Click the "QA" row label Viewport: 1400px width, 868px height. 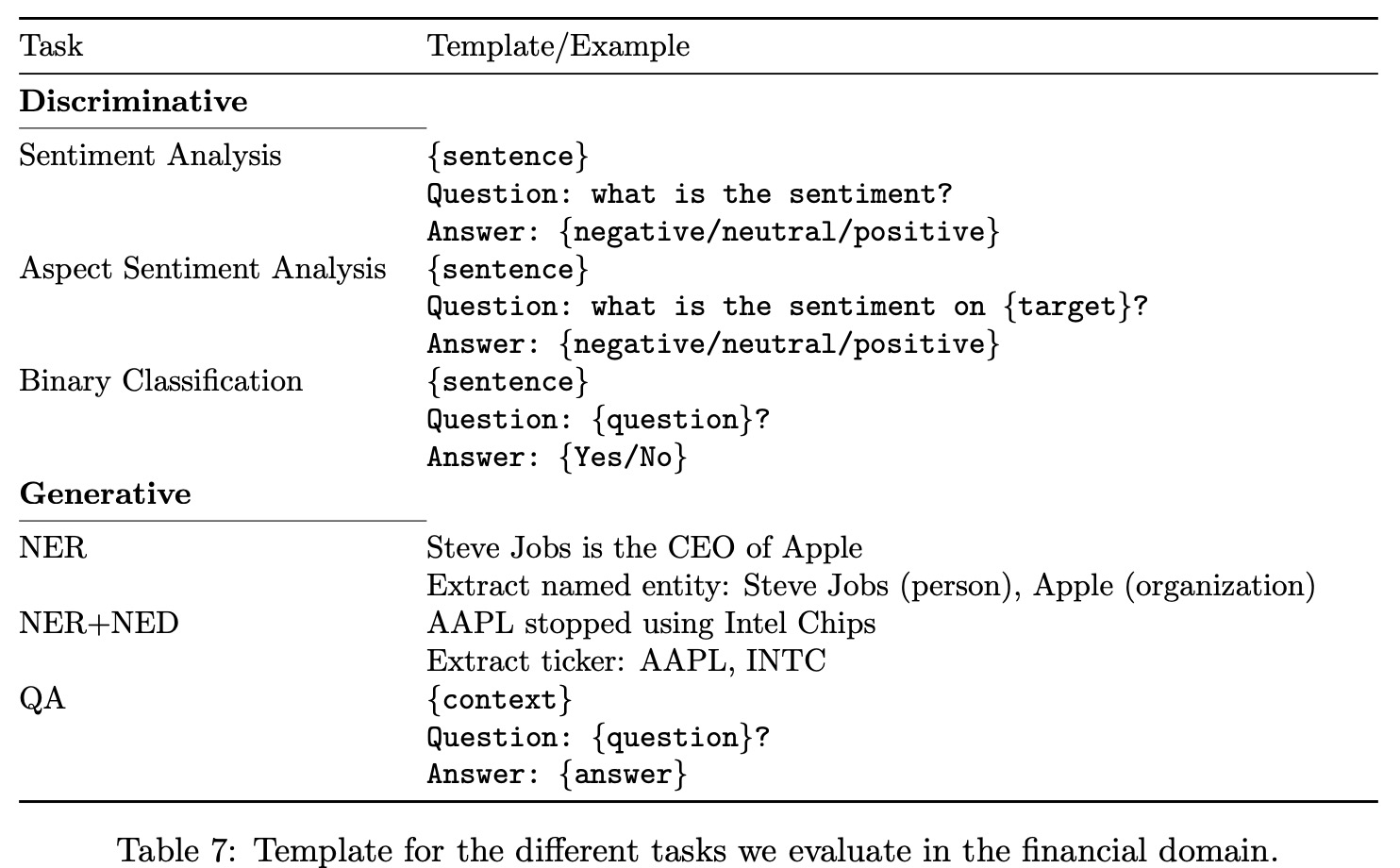coord(42,699)
